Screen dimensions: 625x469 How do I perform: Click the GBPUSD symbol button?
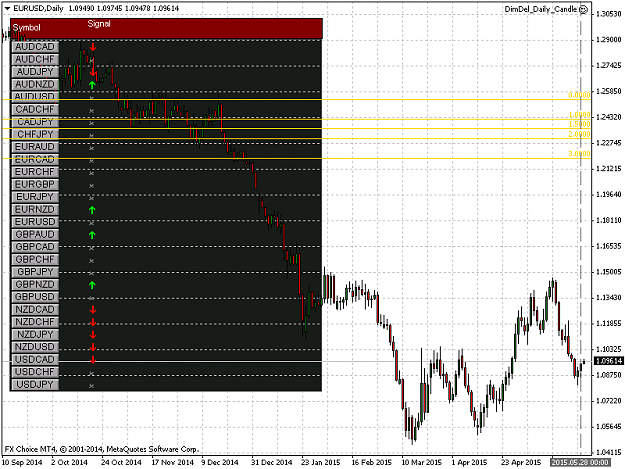35,296
